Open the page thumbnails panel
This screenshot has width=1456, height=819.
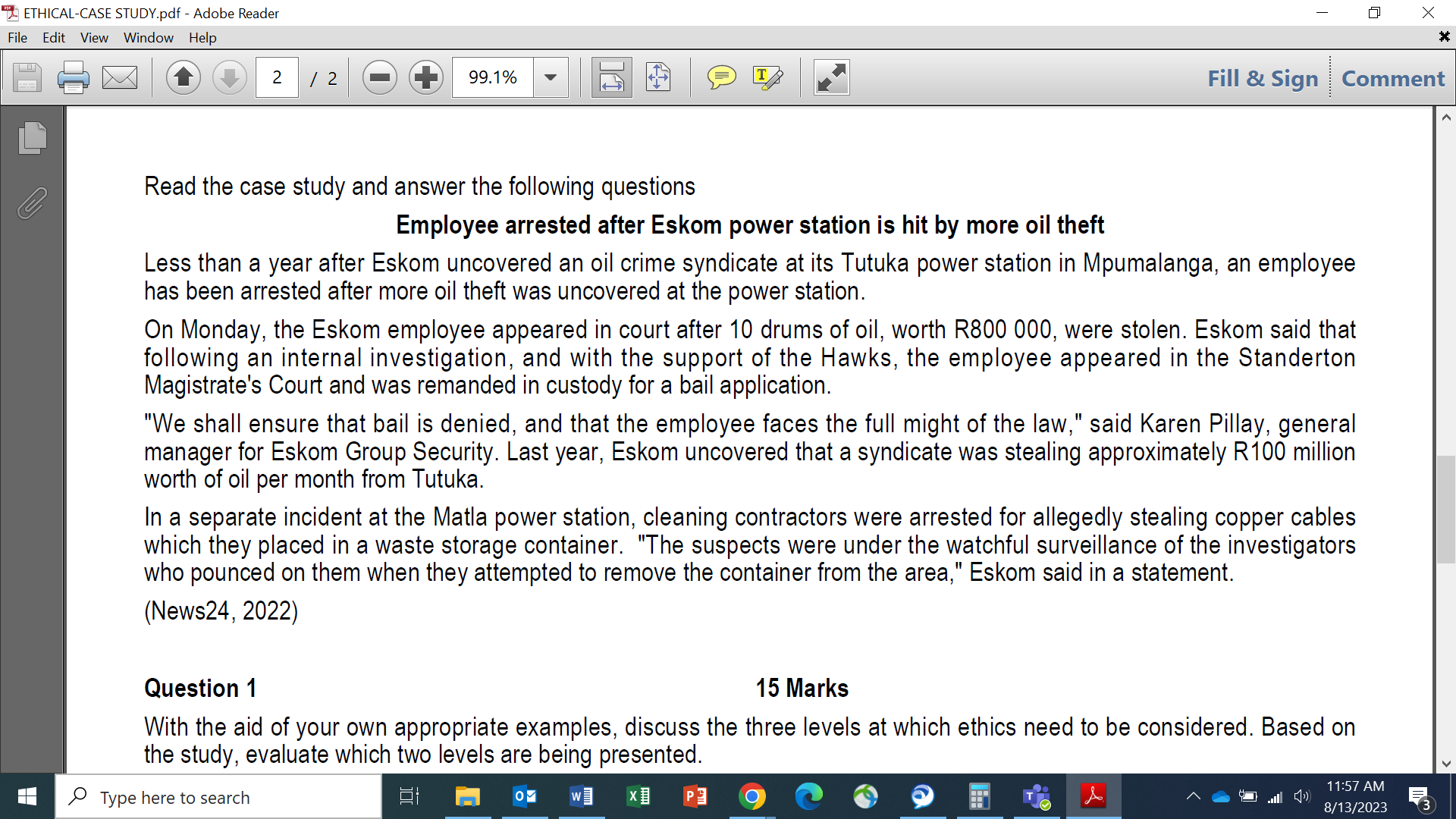(x=33, y=138)
